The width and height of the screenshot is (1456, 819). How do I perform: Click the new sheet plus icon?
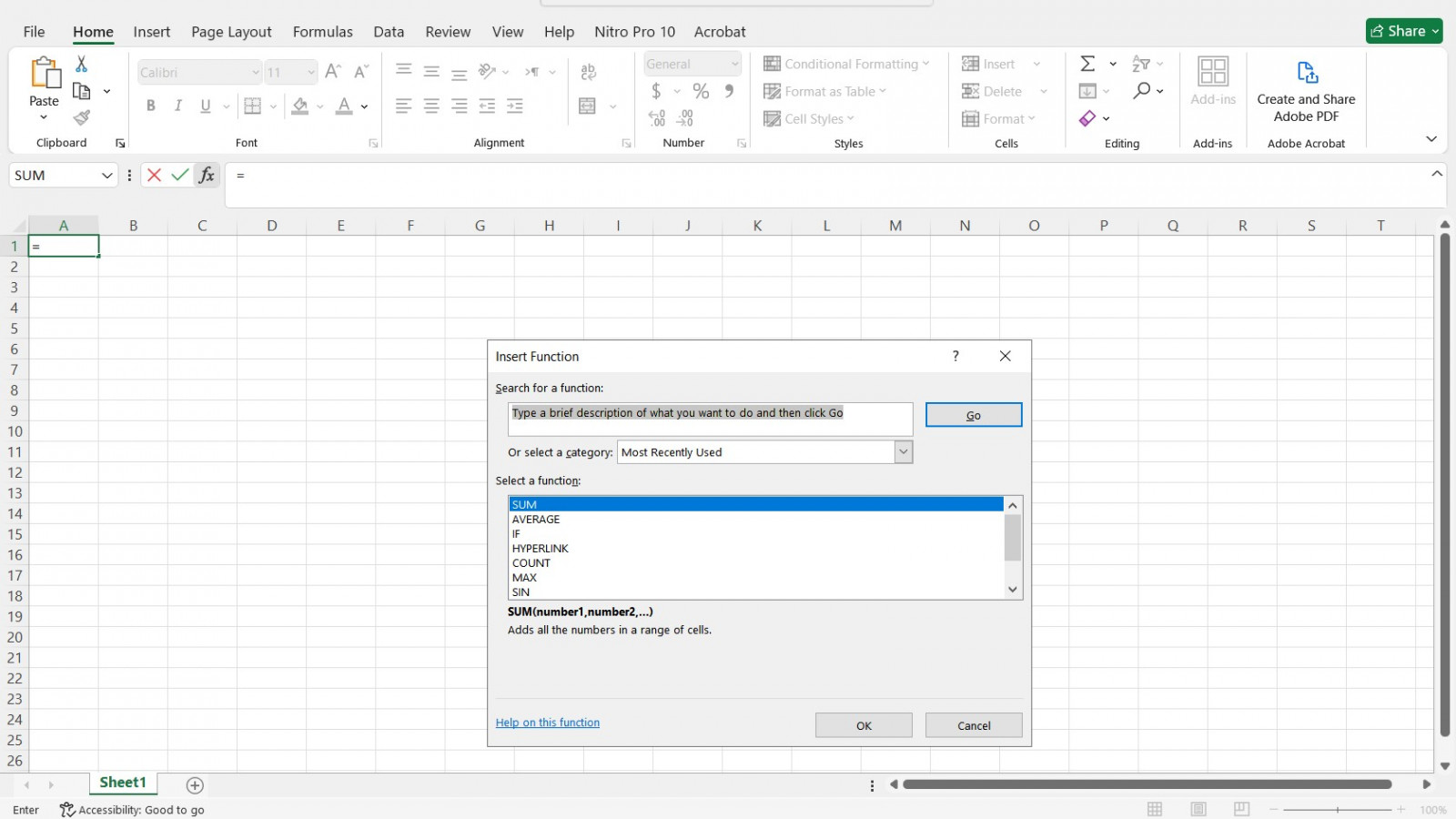click(195, 784)
